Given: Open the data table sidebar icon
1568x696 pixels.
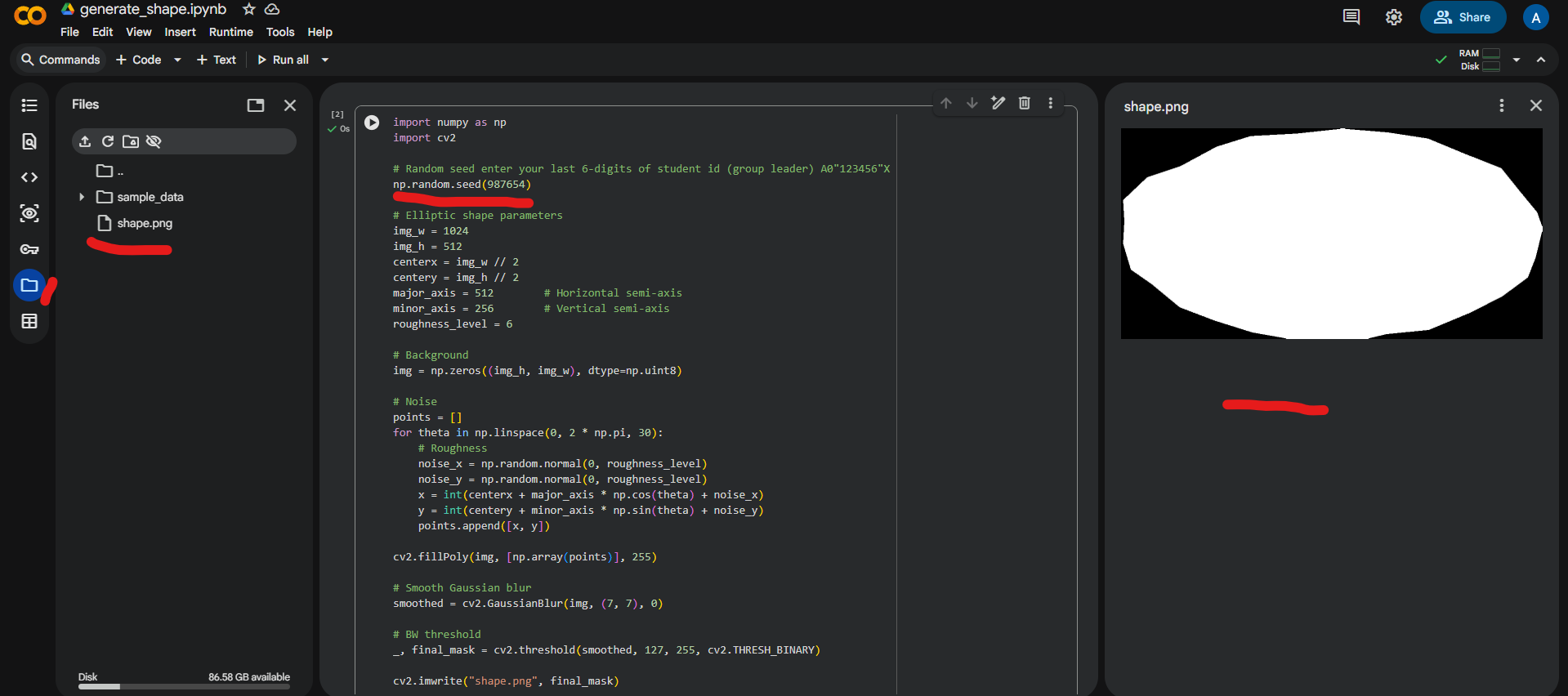Looking at the screenshot, I should click(x=29, y=321).
